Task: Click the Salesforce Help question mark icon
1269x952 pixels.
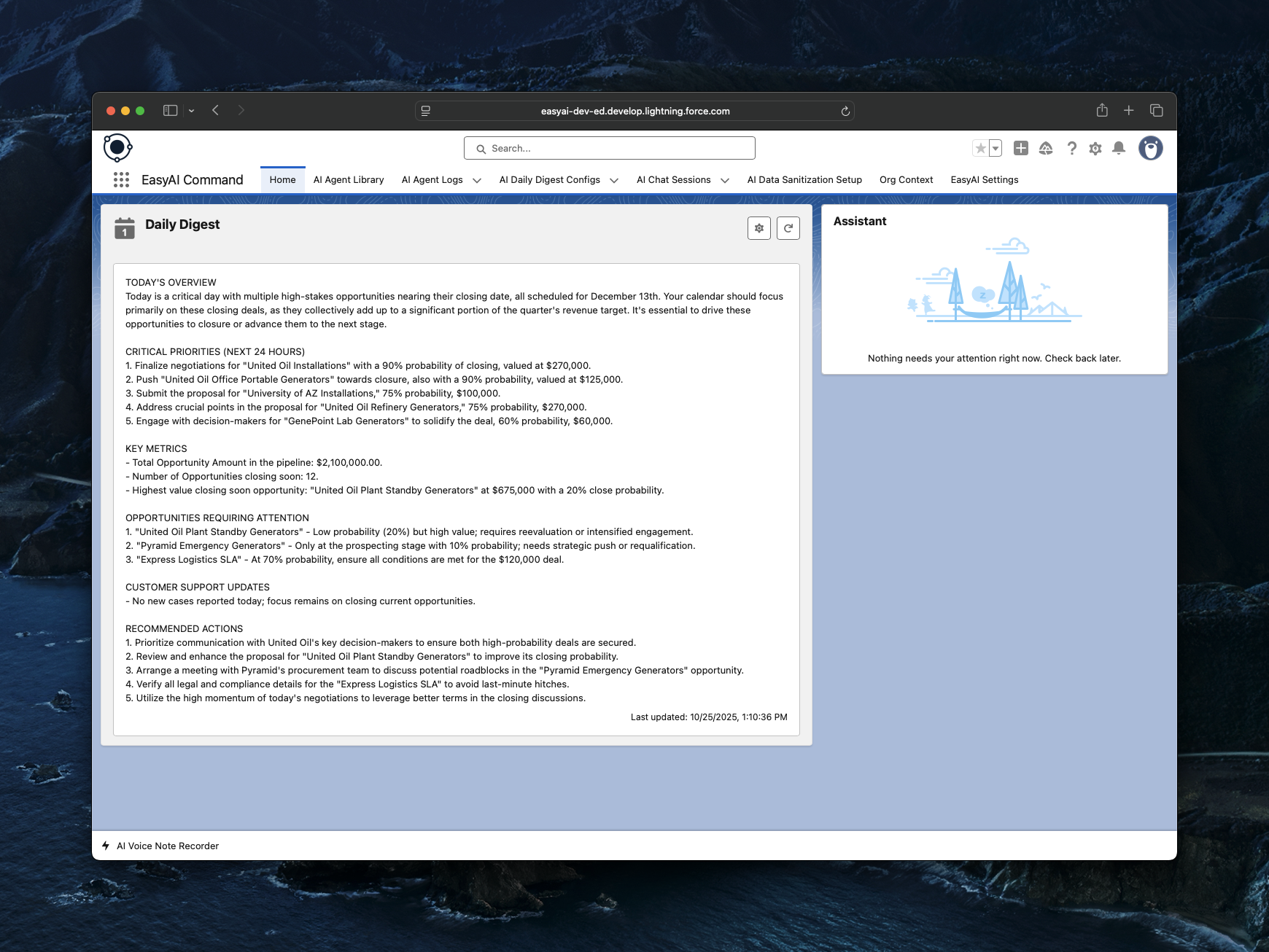Action: pyautogui.click(x=1071, y=149)
